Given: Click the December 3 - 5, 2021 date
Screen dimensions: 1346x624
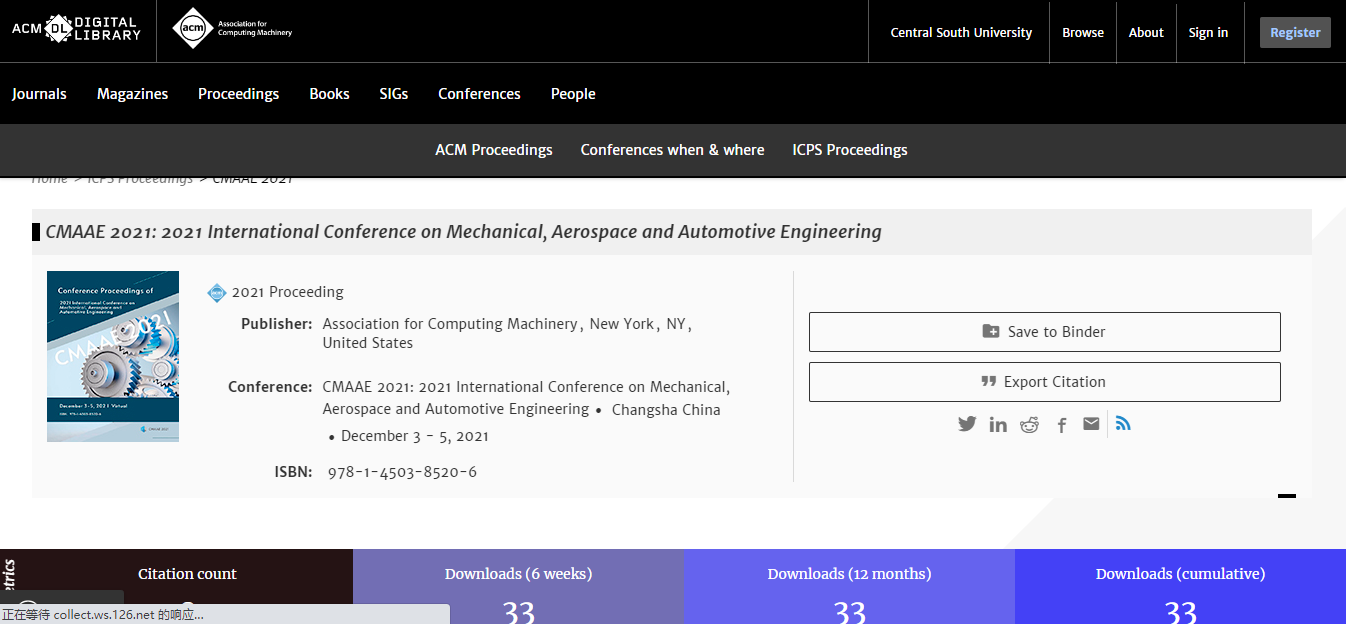Looking at the screenshot, I should coord(415,436).
